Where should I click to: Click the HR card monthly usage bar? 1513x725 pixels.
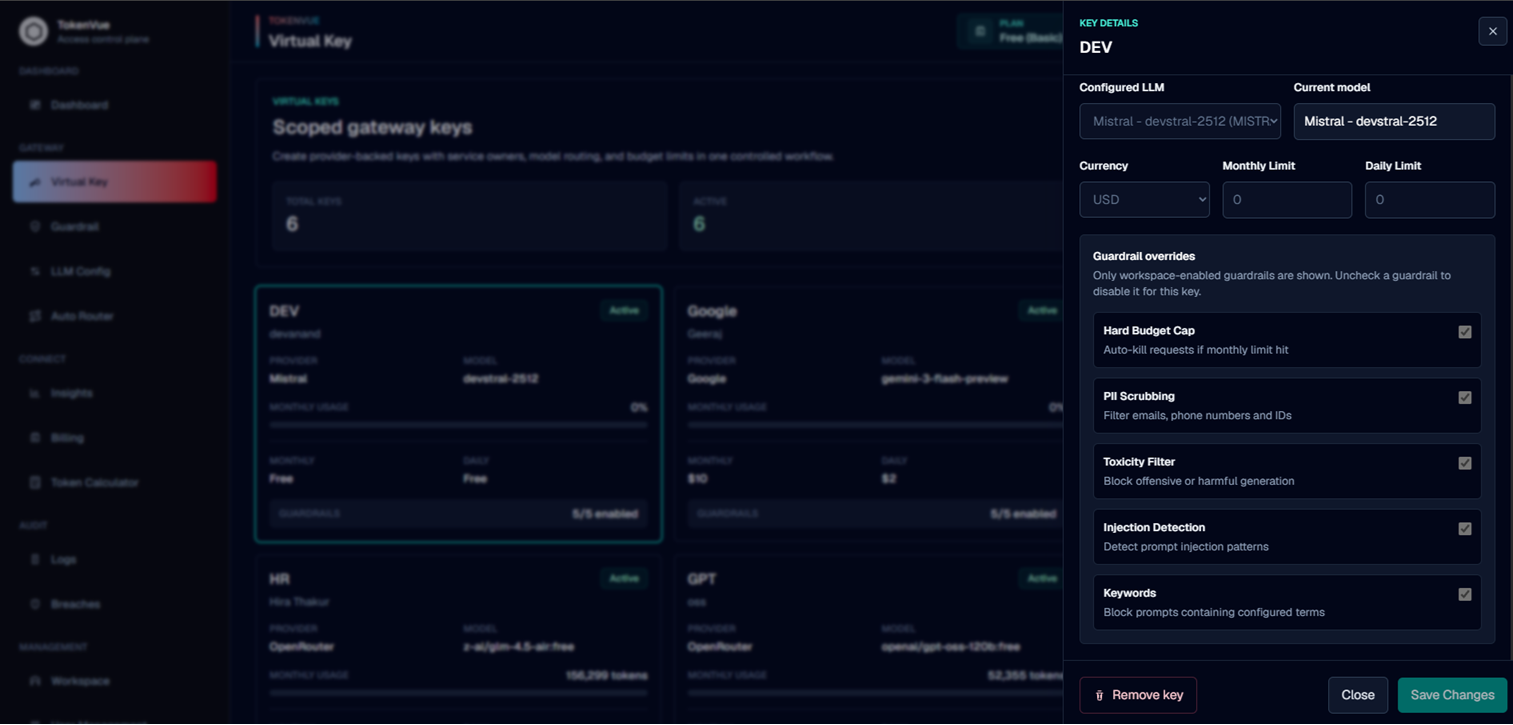pos(458,692)
